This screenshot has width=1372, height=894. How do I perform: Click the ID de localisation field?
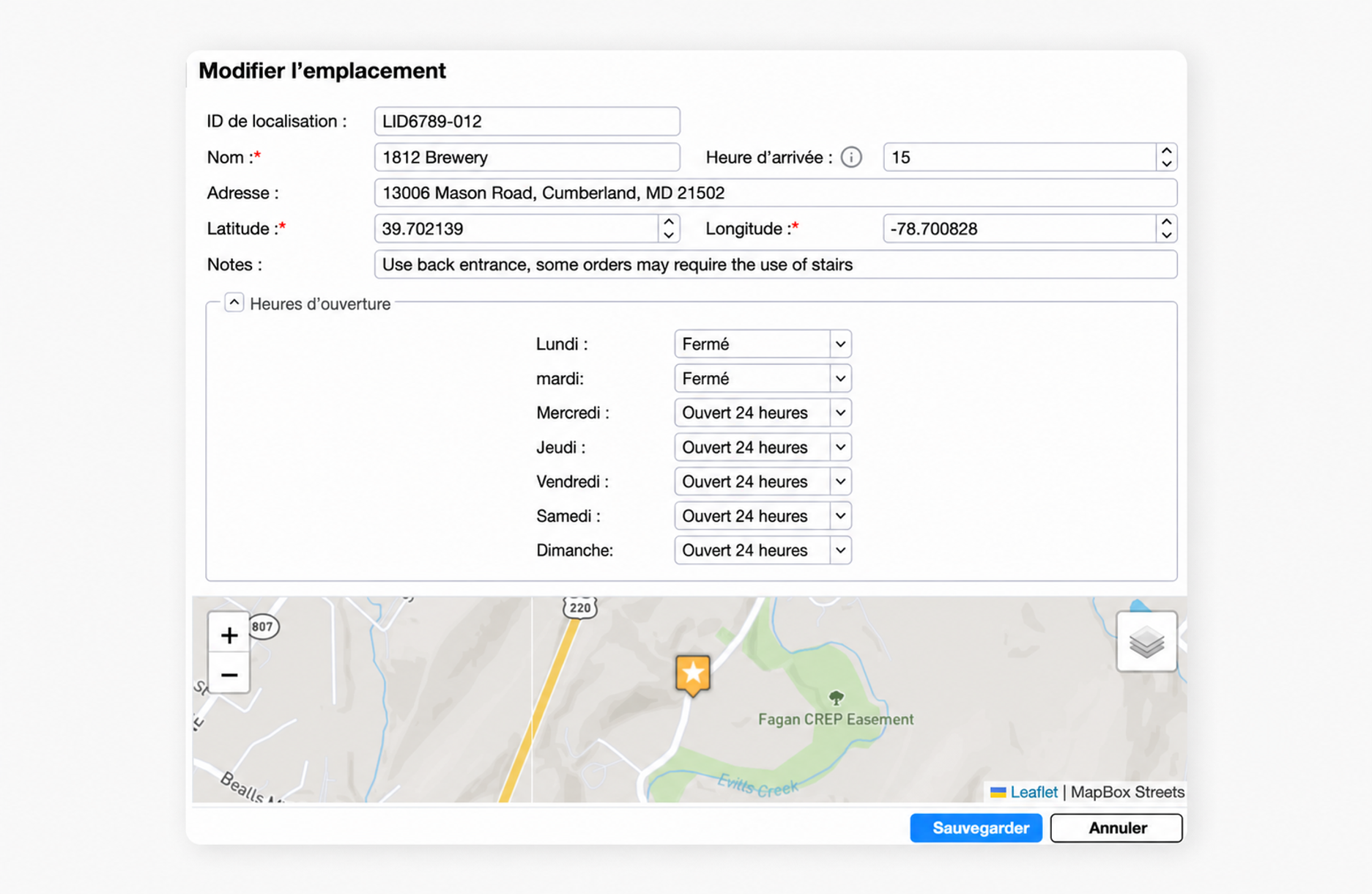527,121
